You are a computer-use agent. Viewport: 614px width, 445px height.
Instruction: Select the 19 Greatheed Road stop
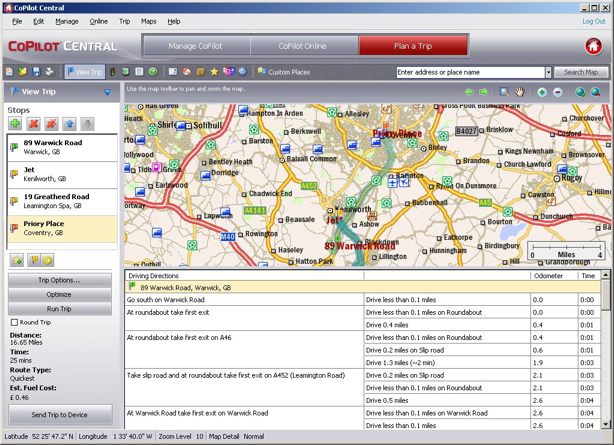[62, 201]
